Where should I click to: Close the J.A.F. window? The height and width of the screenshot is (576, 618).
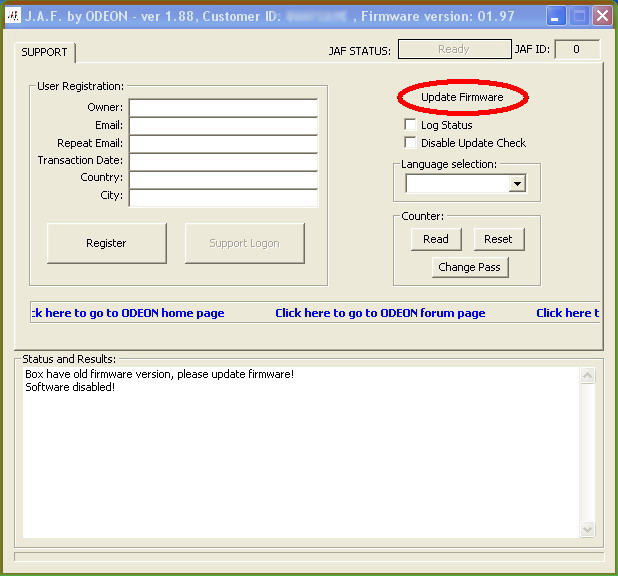point(602,16)
